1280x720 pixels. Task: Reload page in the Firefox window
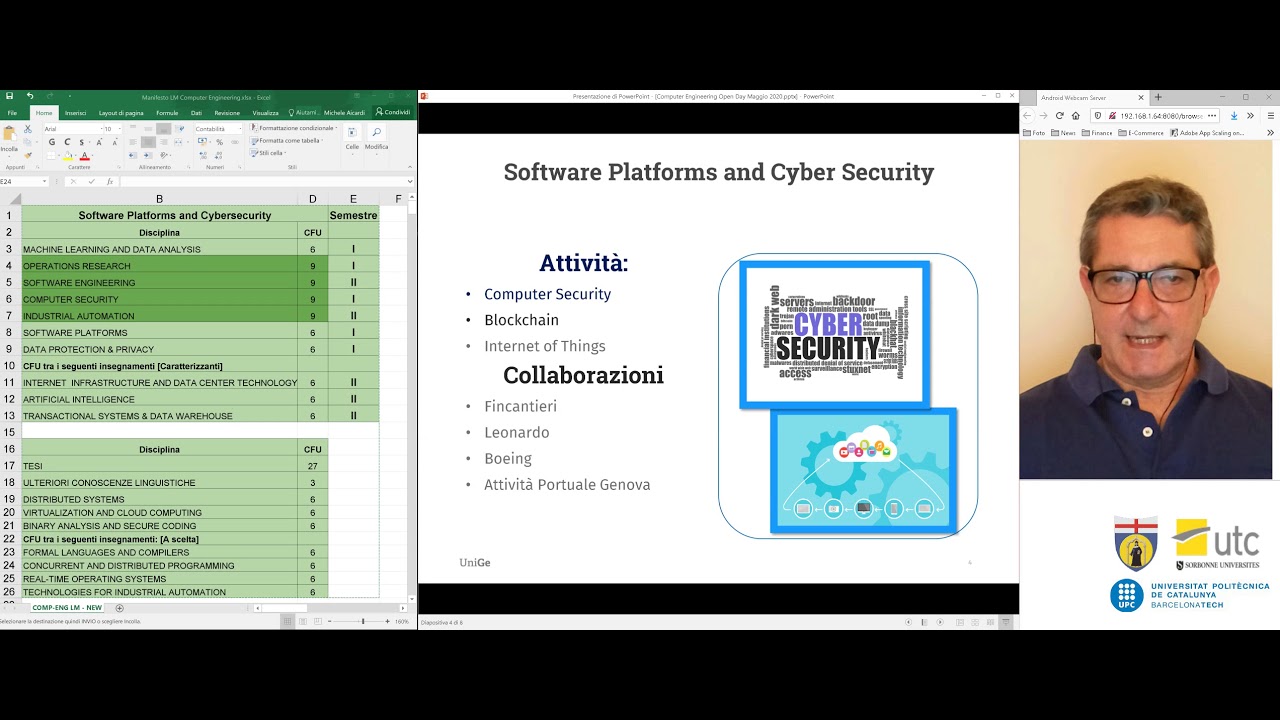pos(1059,116)
